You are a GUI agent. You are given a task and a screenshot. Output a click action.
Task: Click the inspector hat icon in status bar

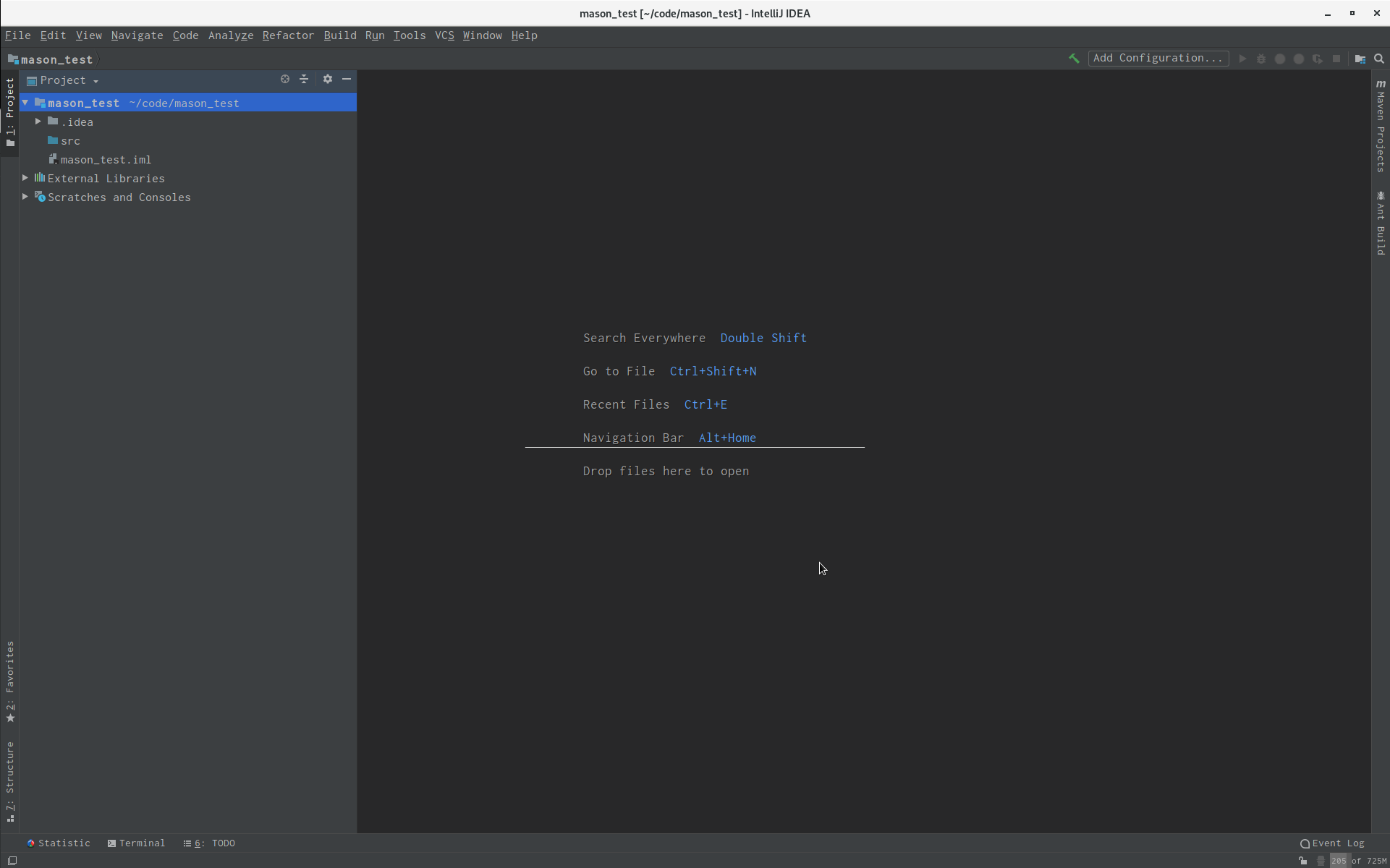coord(1321,861)
